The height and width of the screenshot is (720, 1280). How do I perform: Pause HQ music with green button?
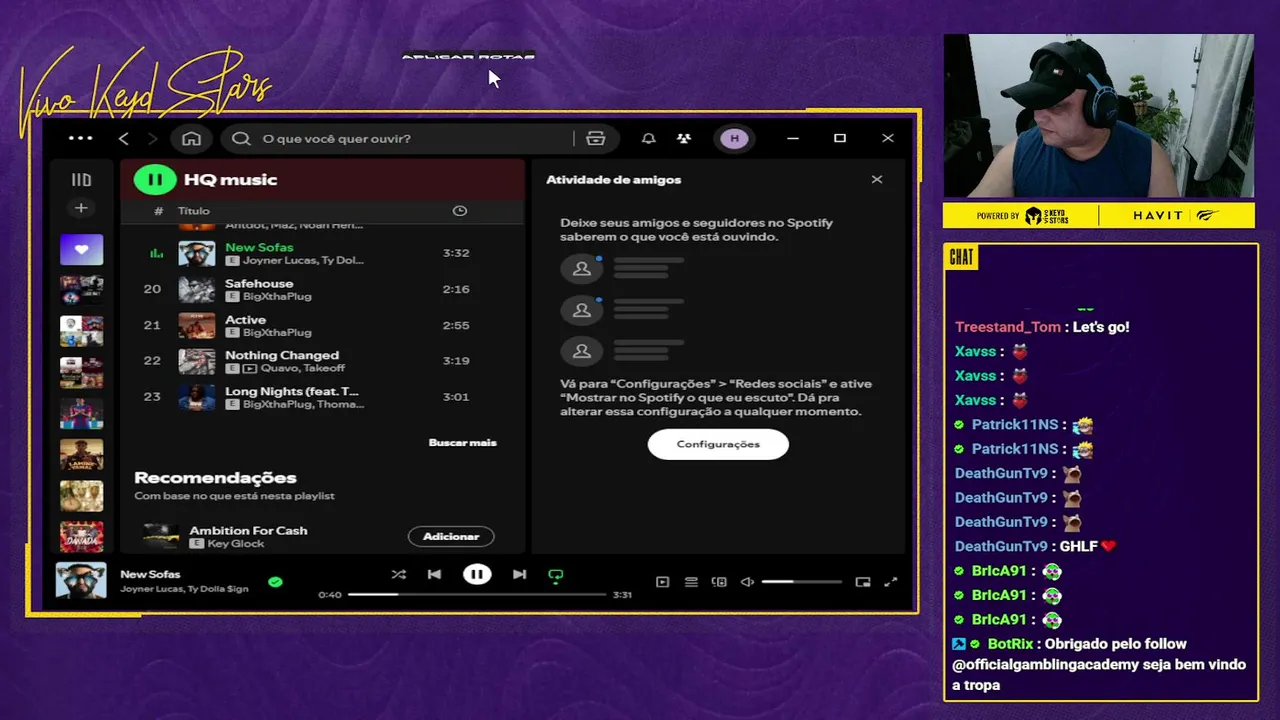point(155,180)
